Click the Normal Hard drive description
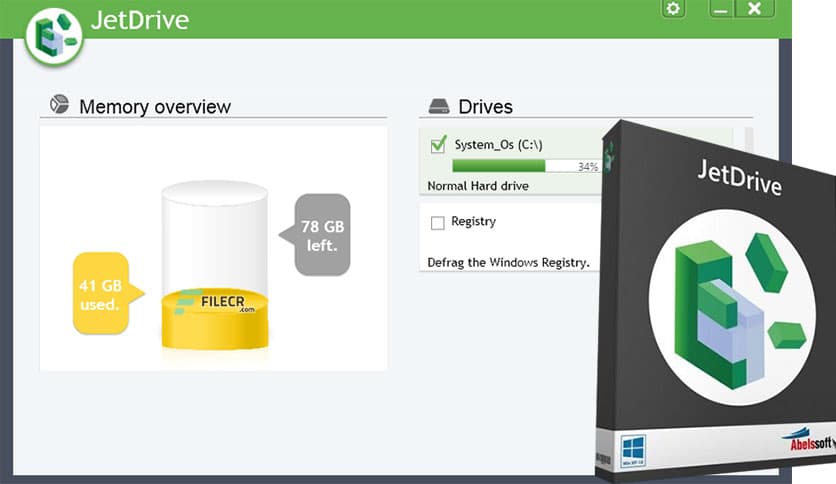The image size is (836, 484). [x=477, y=186]
